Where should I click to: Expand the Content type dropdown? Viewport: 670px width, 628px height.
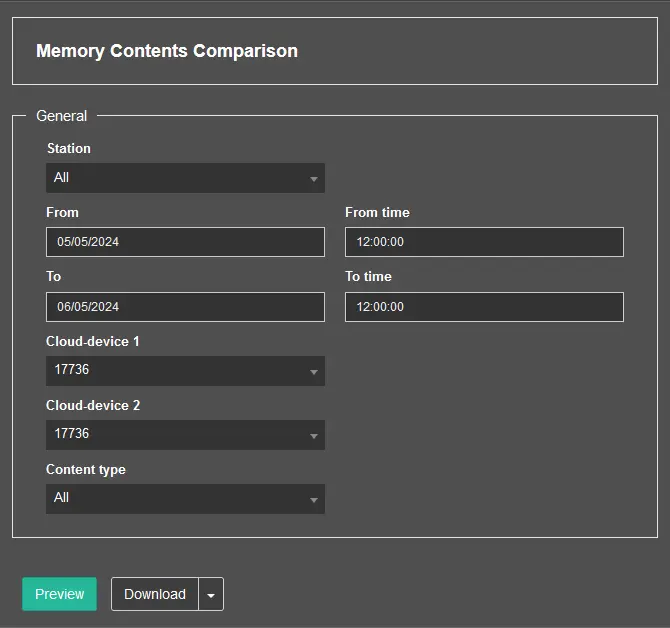coord(185,498)
